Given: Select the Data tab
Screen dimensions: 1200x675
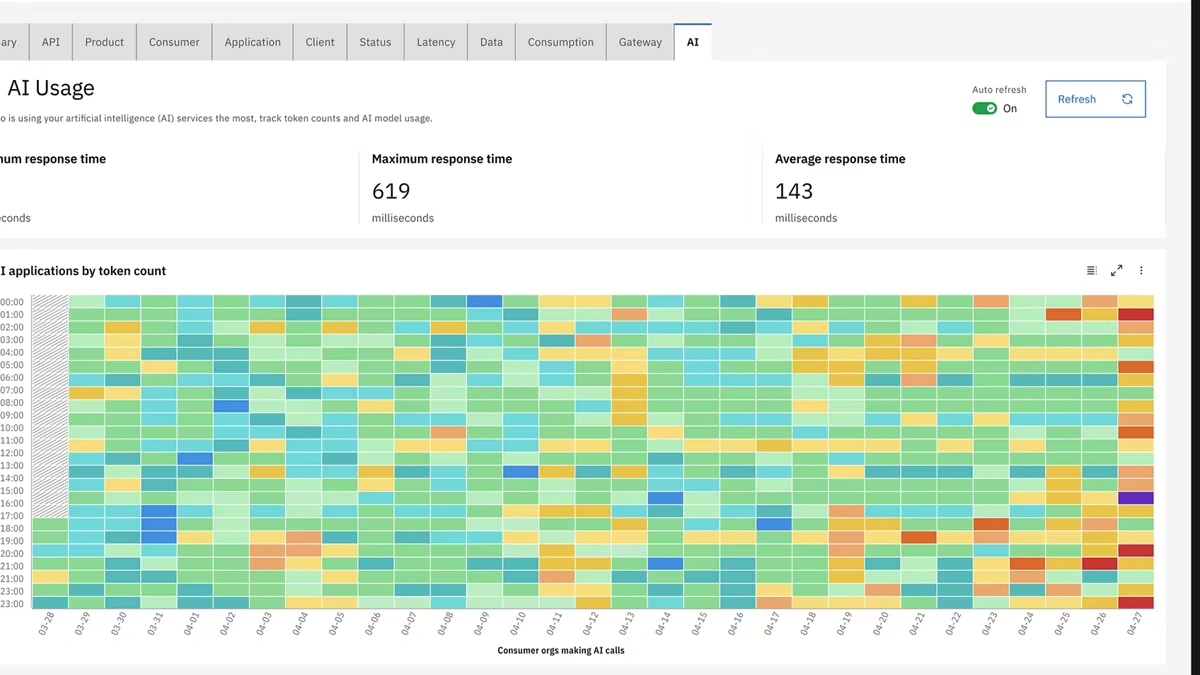Looking at the screenshot, I should [x=491, y=42].
